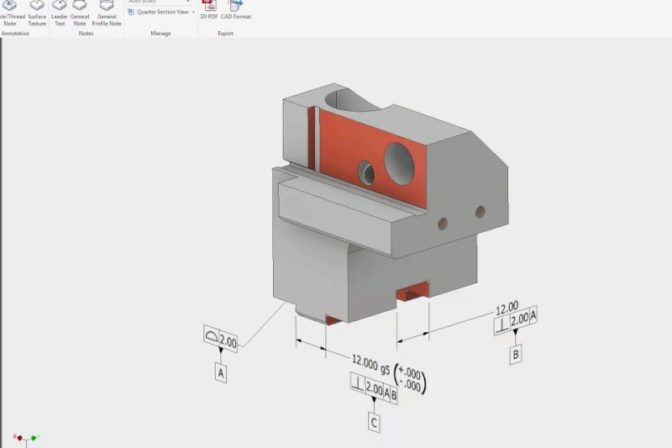Image resolution: width=672 pixels, height=448 pixels.
Task: Select the datum B label box
Action: [516, 354]
